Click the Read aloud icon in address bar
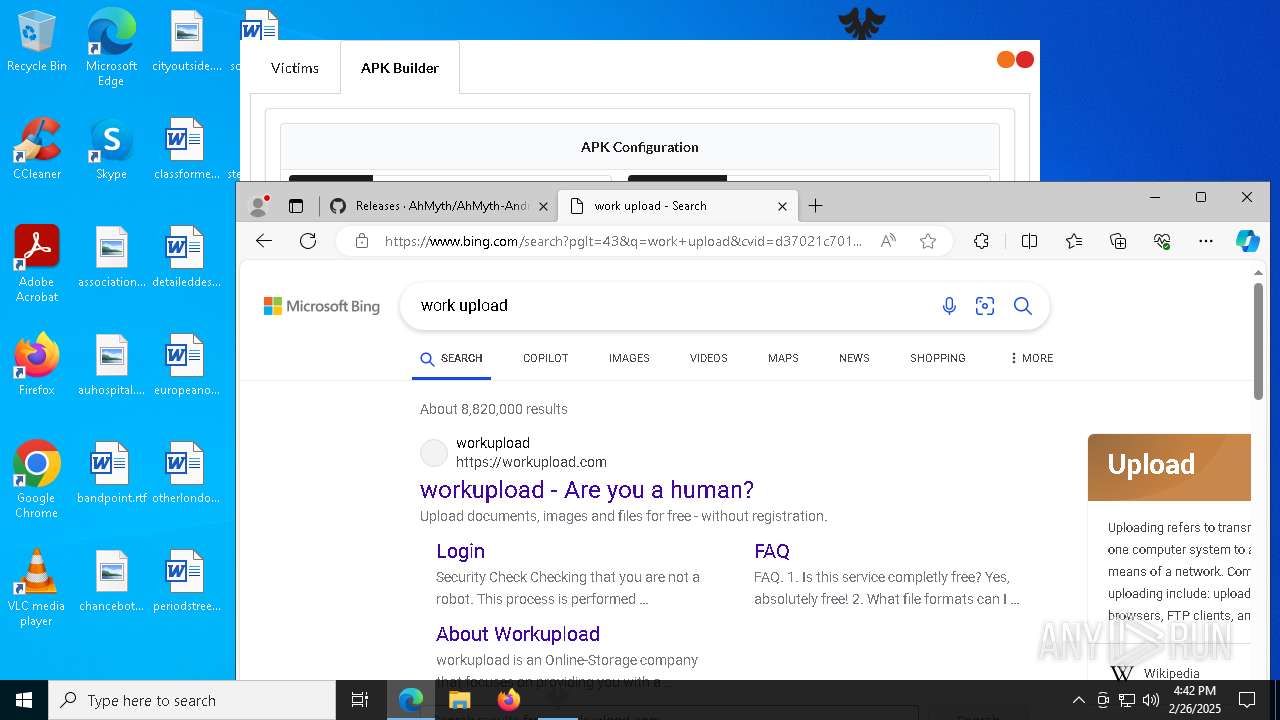The image size is (1280, 720). pos(888,241)
